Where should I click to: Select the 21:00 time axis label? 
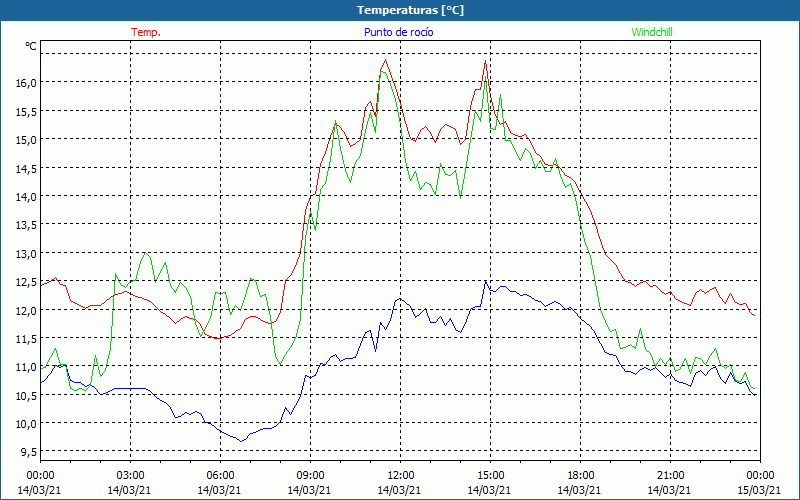point(670,475)
